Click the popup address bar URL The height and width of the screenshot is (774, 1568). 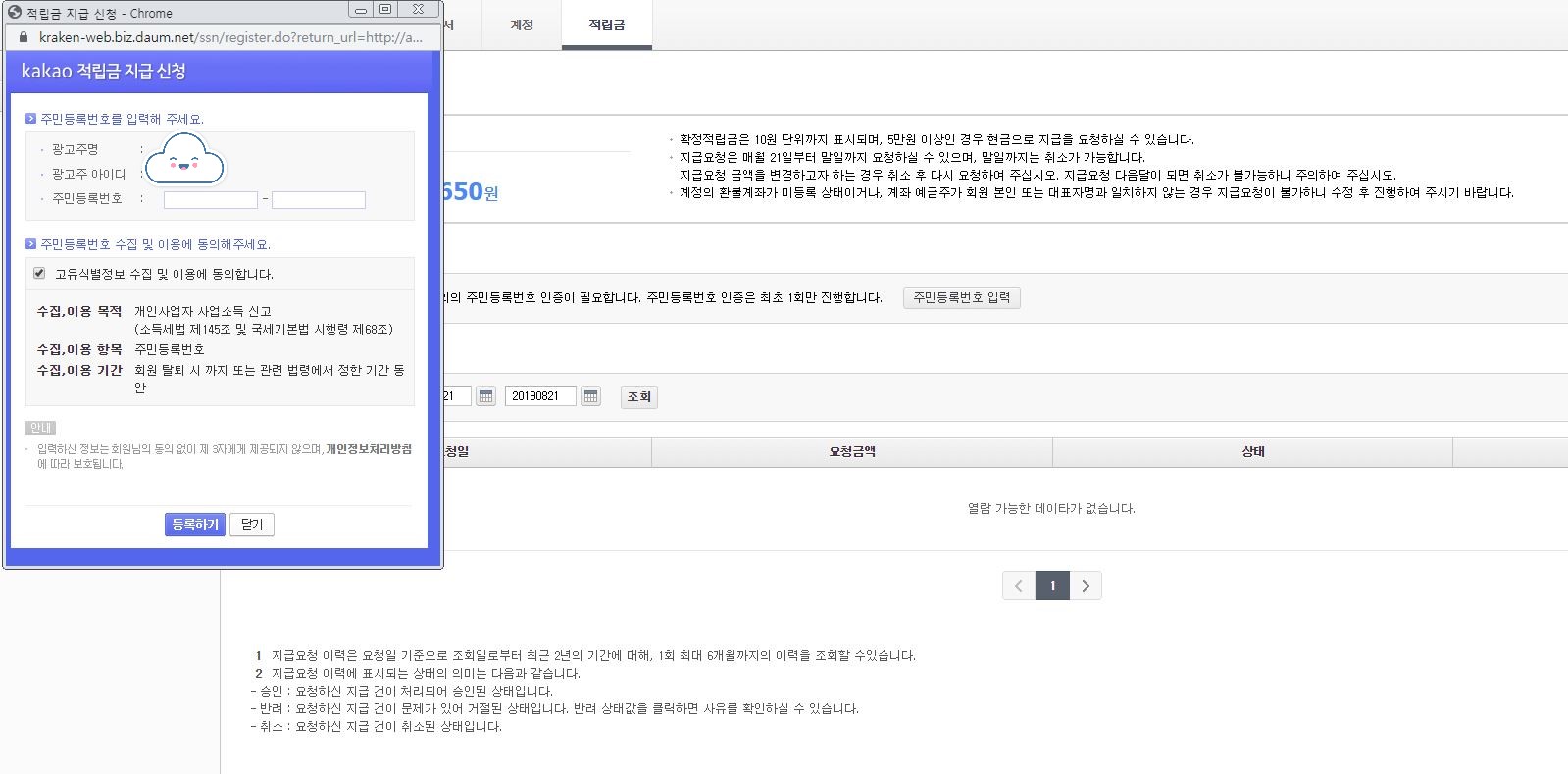pos(230,37)
